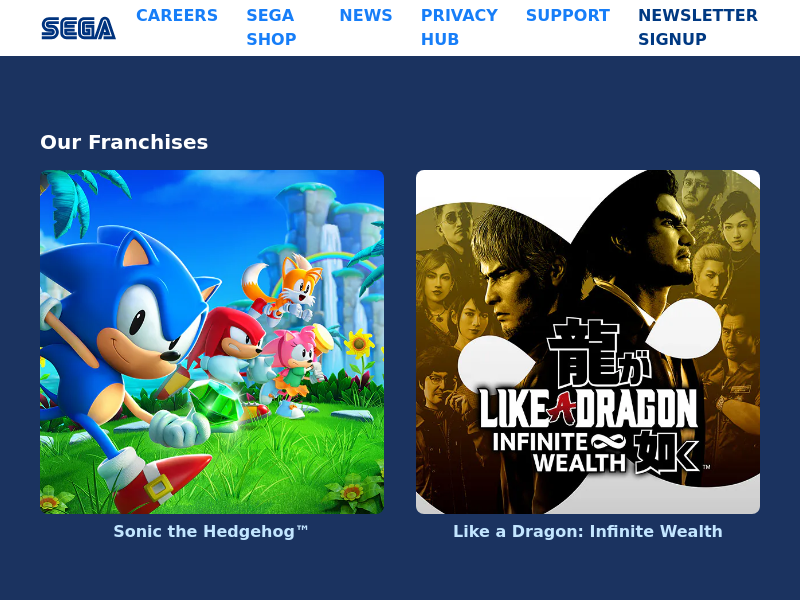The height and width of the screenshot is (600, 800).
Task: Click the Sonic the Hedgehog™ caption link
Action: tap(211, 532)
